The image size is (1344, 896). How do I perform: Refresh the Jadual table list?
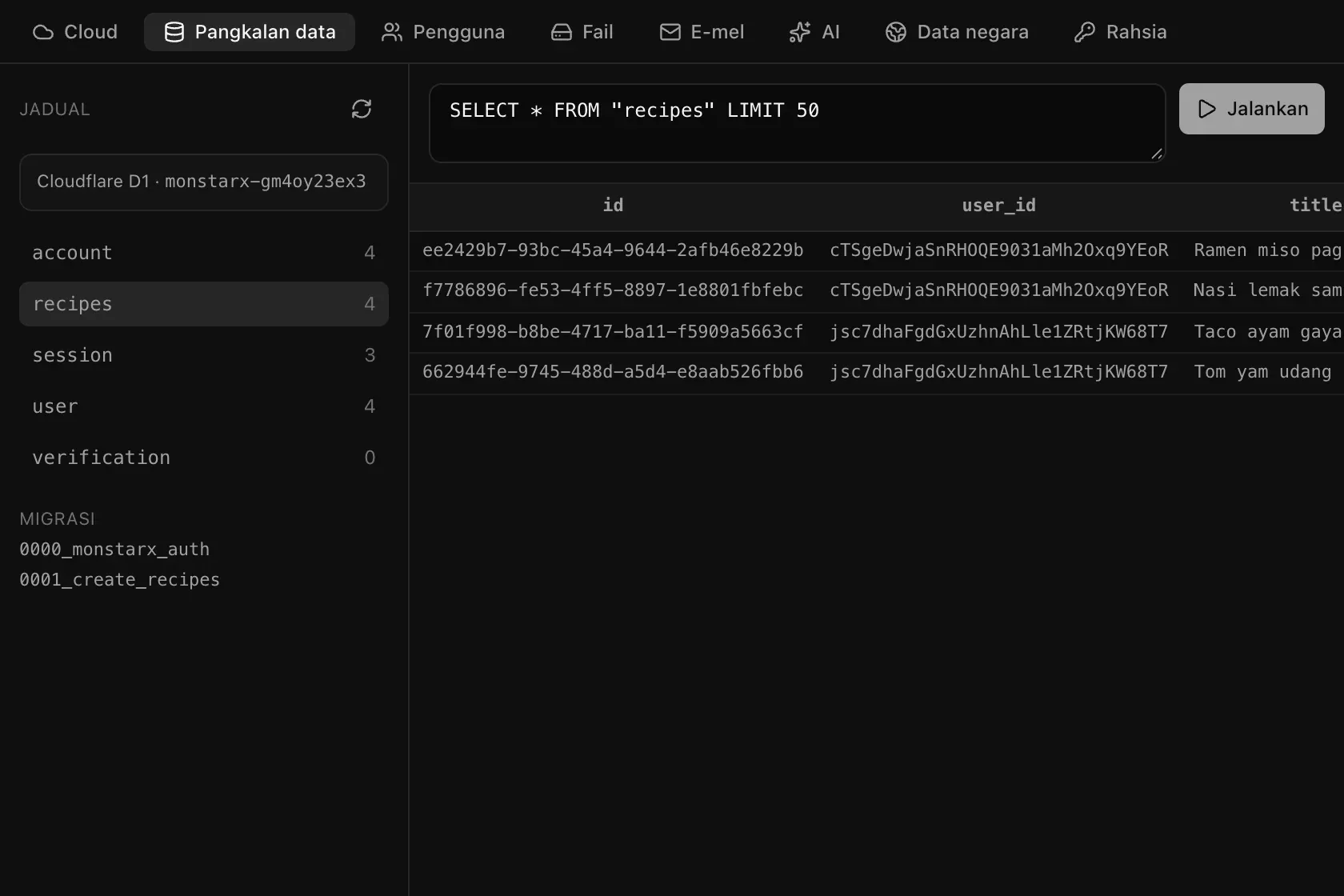pyautogui.click(x=362, y=109)
